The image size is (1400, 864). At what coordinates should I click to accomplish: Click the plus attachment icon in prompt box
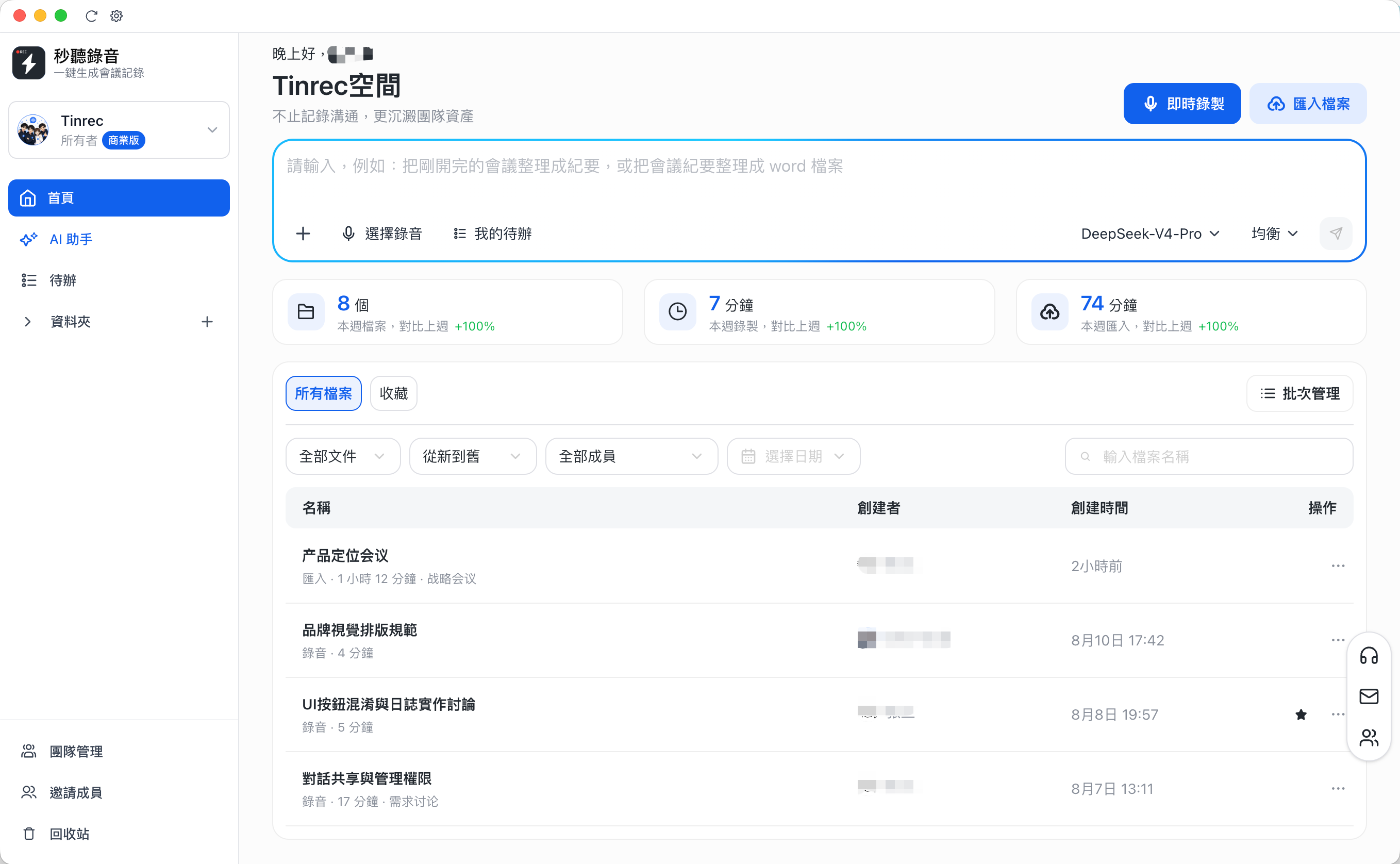[x=303, y=233]
